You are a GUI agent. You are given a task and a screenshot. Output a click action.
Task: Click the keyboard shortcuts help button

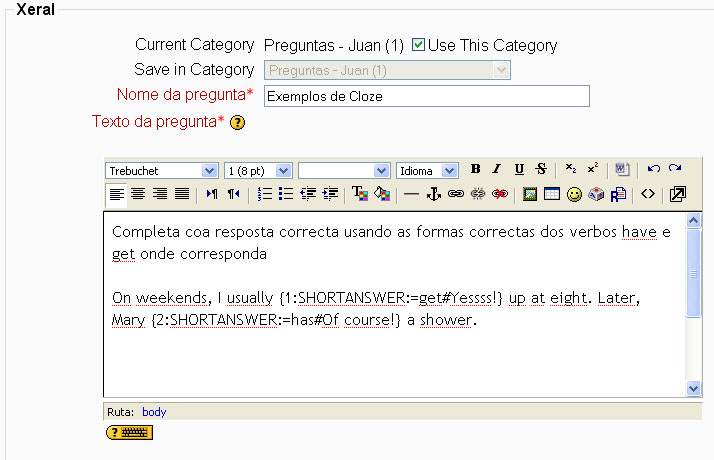click(x=129, y=432)
